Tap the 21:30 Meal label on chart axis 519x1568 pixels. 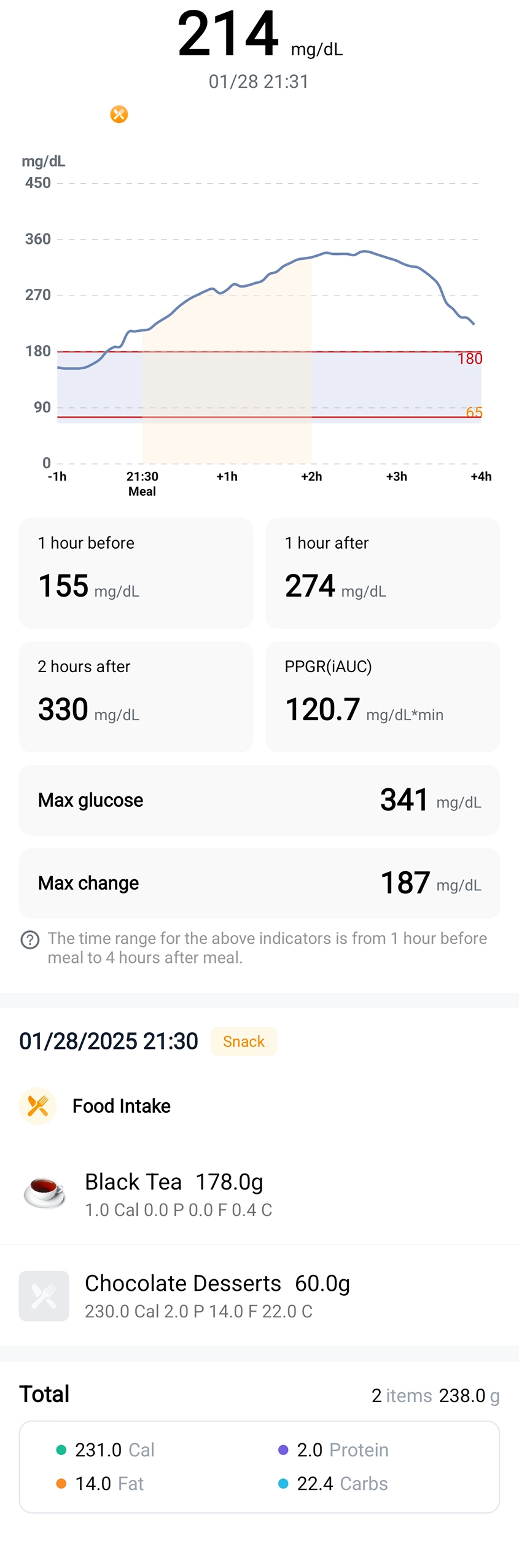point(142,484)
